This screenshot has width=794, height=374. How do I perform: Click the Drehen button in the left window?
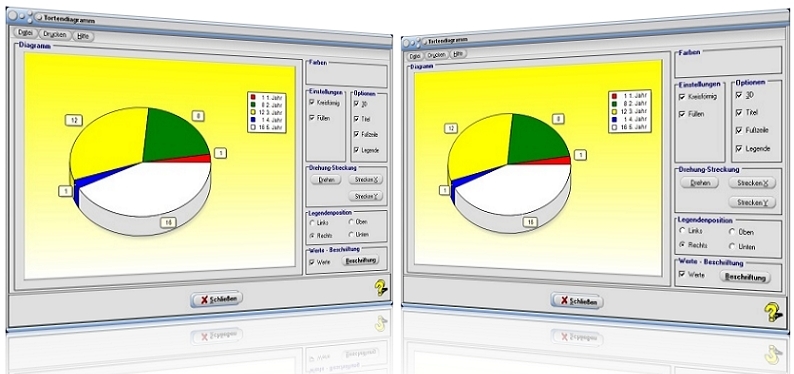327,180
